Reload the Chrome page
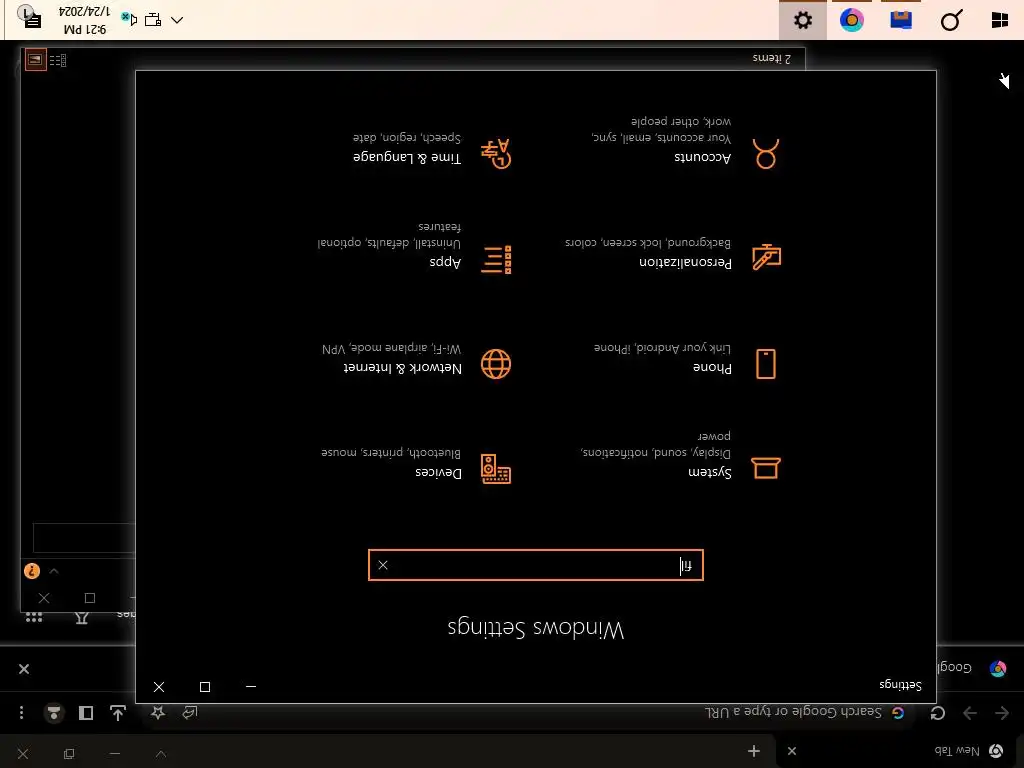The width and height of the screenshot is (1024, 768). click(938, 712)
